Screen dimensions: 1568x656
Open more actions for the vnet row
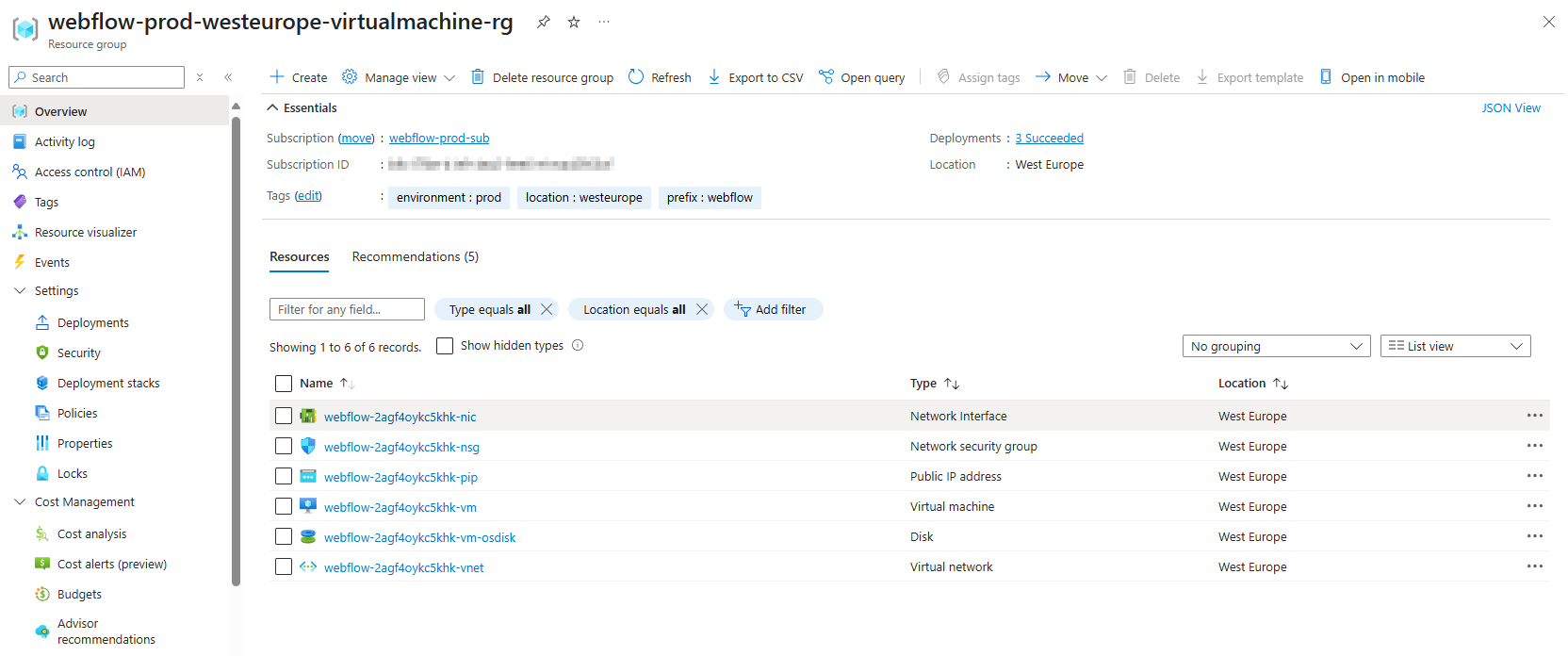point(1535,566)
